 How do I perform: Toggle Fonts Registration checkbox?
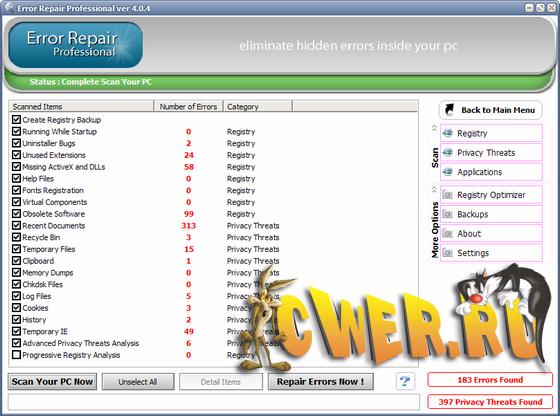click(x=16, y=190)
